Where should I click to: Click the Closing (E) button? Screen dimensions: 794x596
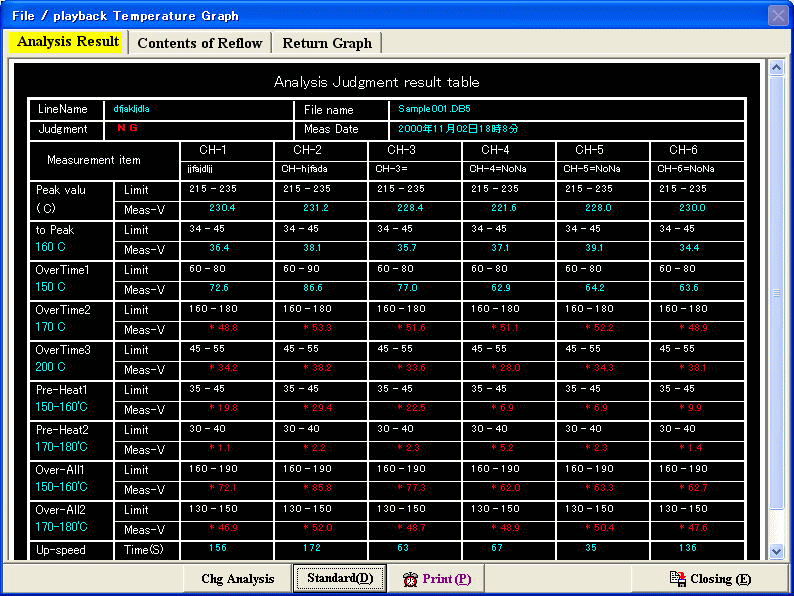pos(710,579)
